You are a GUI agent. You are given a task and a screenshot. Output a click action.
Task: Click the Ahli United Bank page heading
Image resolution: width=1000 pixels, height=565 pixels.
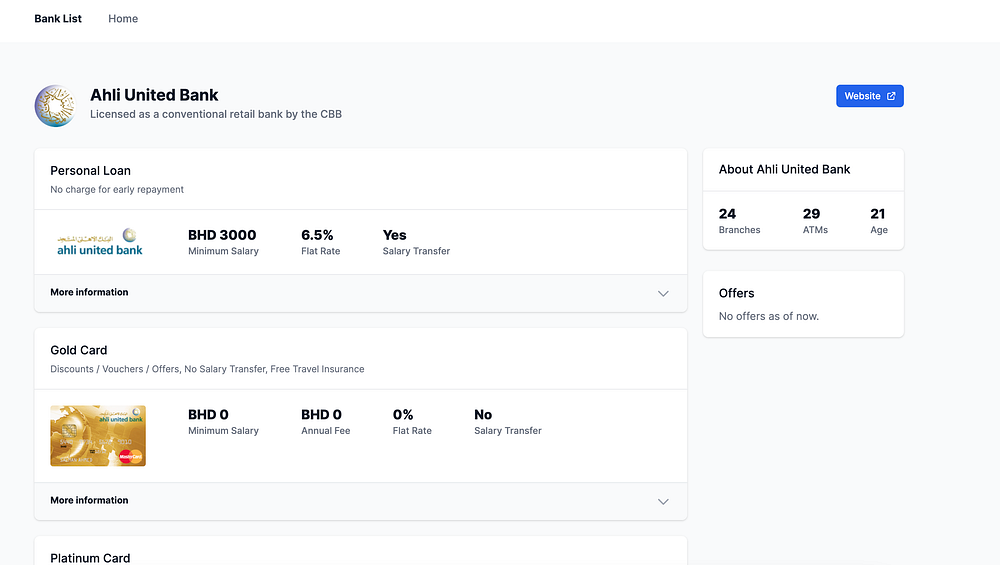(x=154, y=95)
